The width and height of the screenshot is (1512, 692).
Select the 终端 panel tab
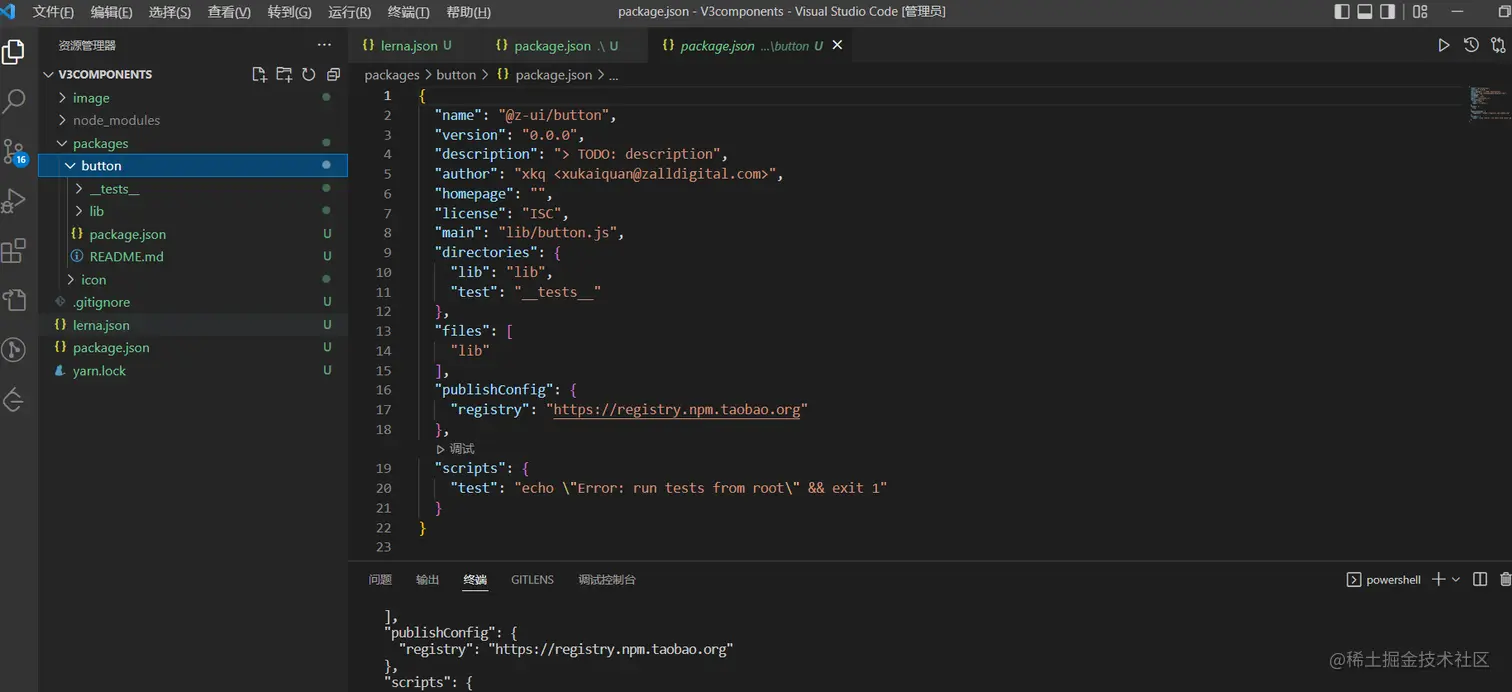[475, 580]
